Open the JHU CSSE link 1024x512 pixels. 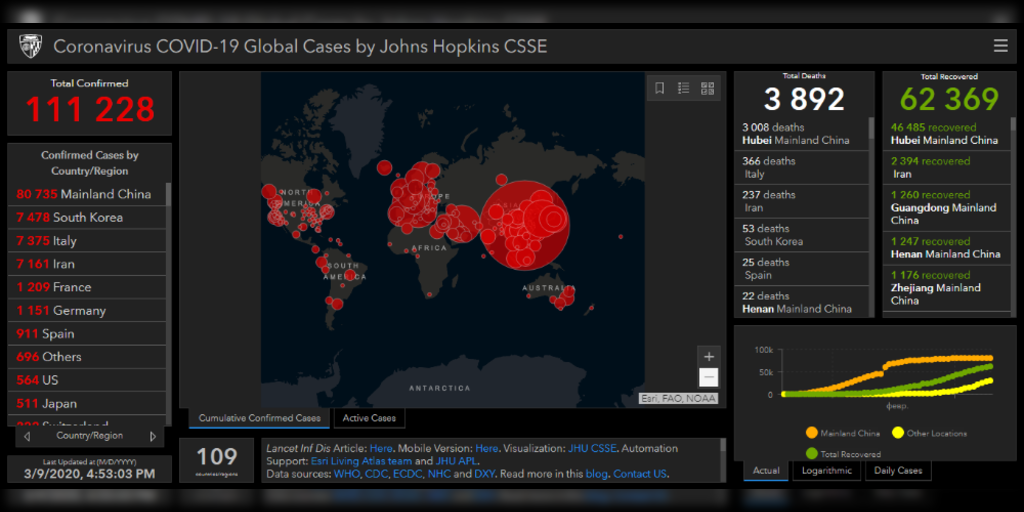[x=591, y=449]
